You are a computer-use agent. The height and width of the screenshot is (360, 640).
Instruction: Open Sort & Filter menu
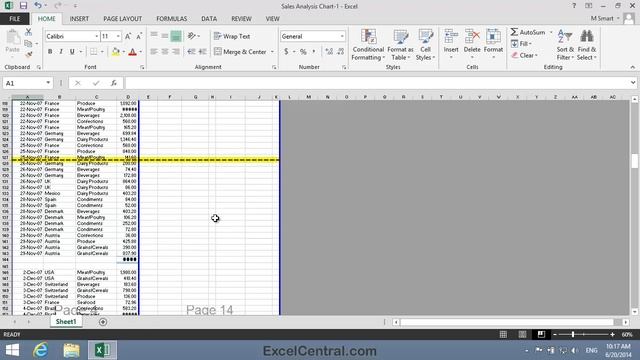click(x=565, y=45)
